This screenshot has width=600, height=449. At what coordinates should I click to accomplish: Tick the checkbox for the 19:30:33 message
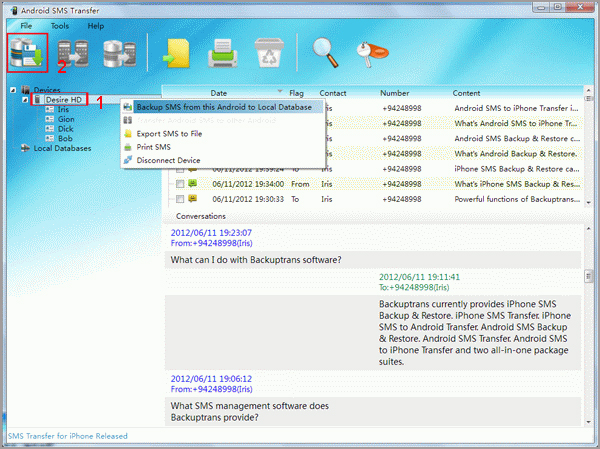click(x=180, y=199)
